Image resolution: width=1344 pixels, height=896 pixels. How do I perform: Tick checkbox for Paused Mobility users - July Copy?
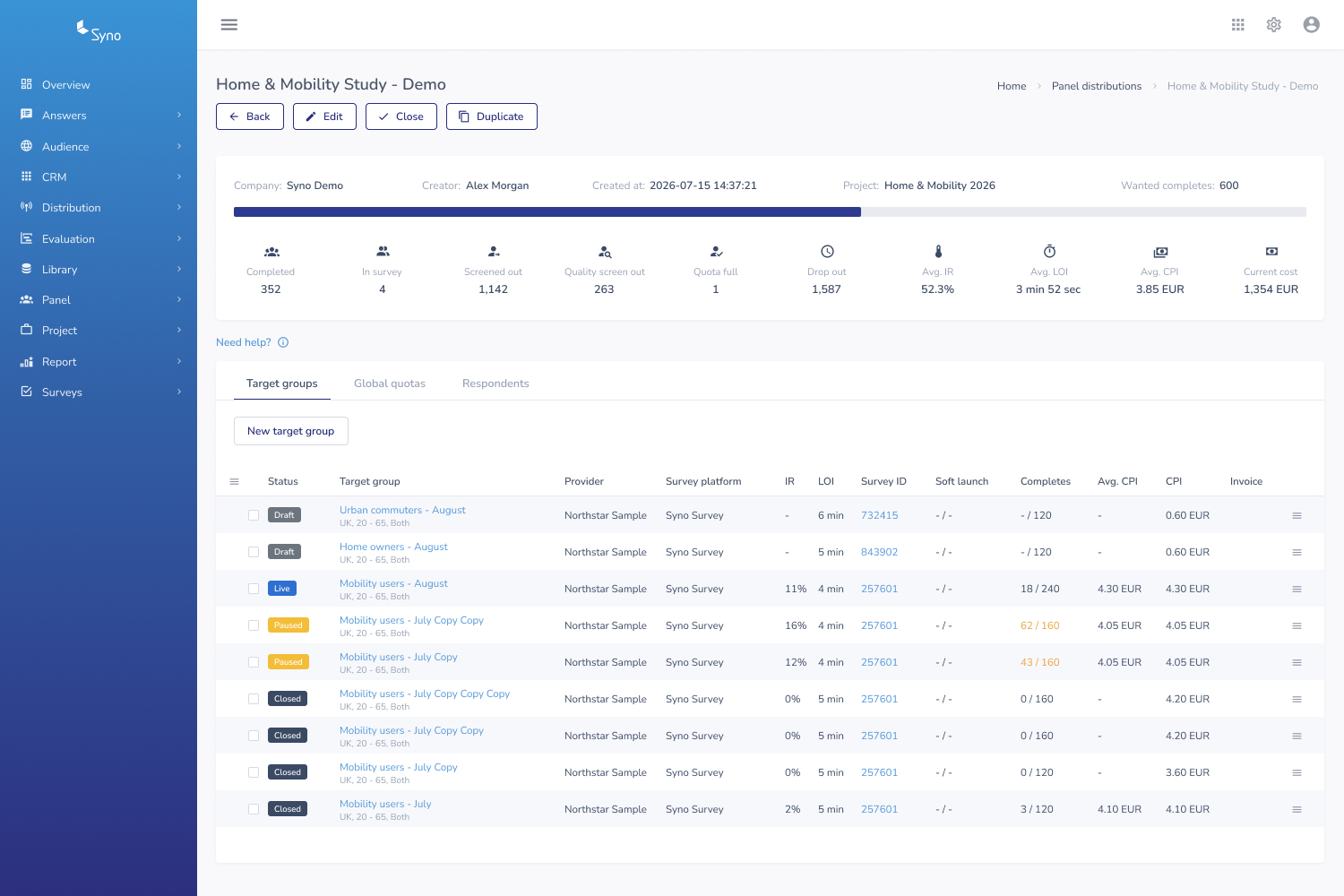(254, 662)
